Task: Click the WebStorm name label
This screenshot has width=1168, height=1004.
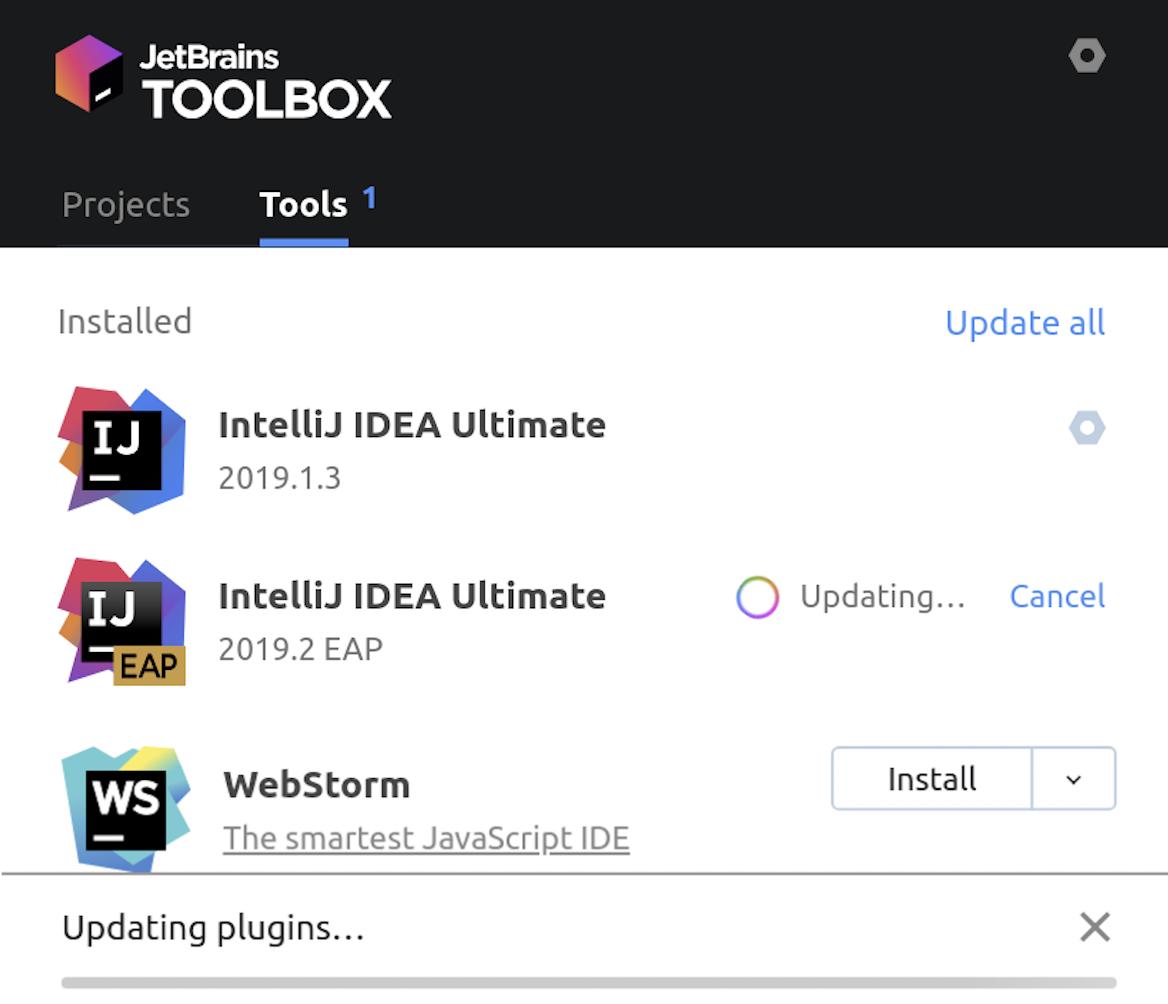Action: [x=317, y=785]
